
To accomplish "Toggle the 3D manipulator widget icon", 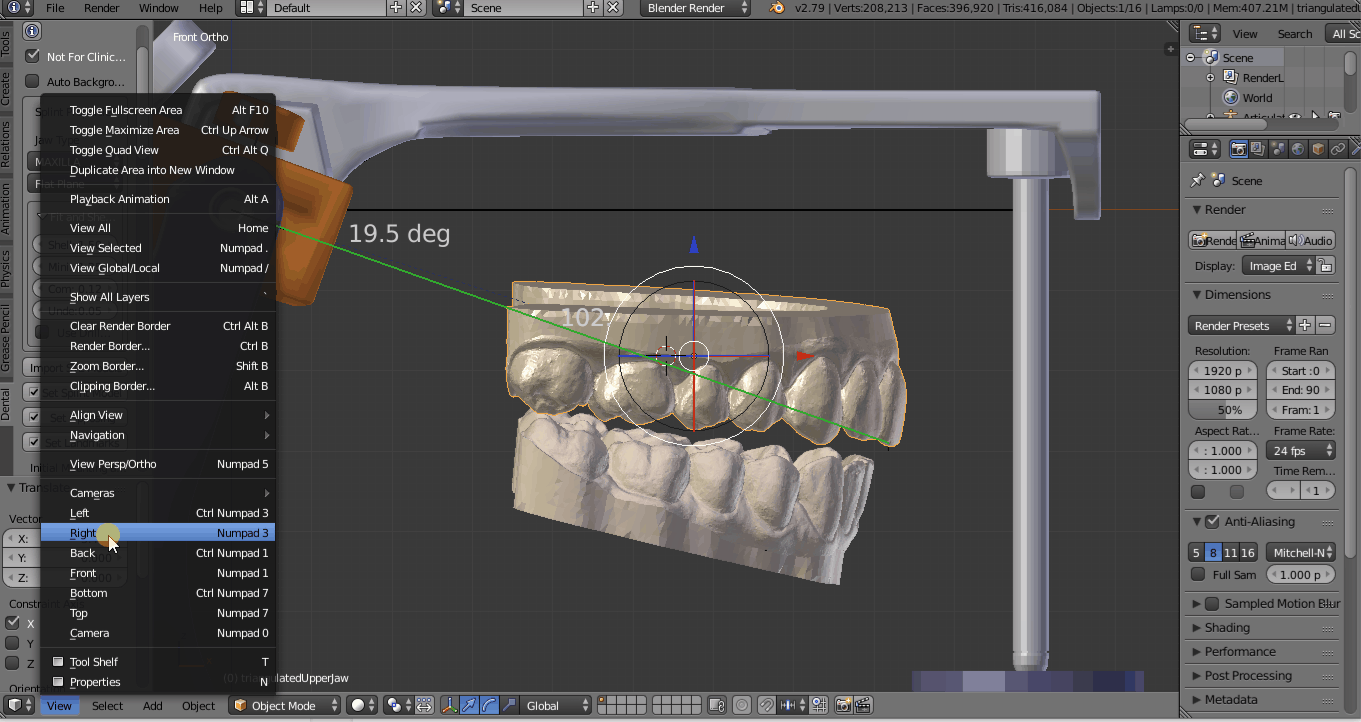I will [x=450, y=705].
